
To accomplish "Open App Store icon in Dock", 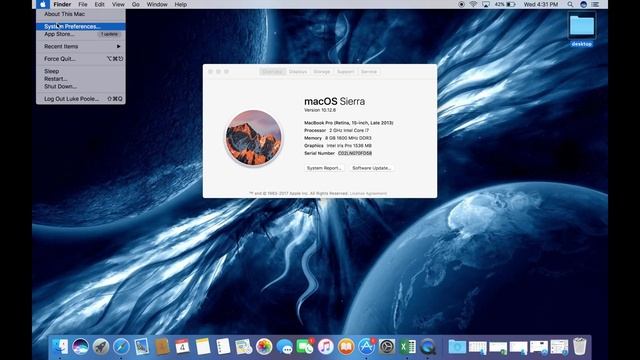I will click(366, 347).
